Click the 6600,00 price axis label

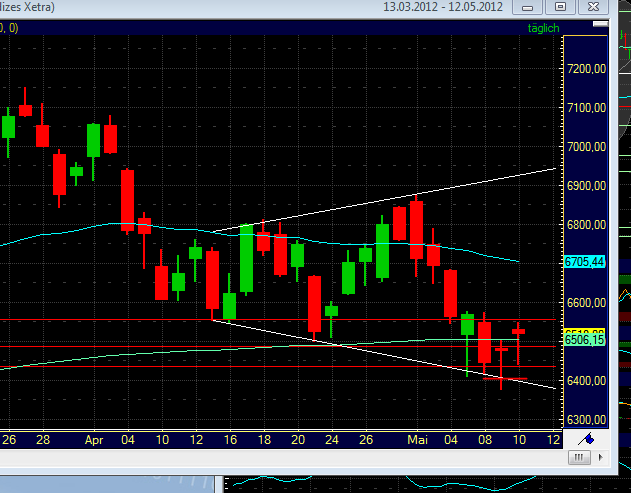click(586, 303)
